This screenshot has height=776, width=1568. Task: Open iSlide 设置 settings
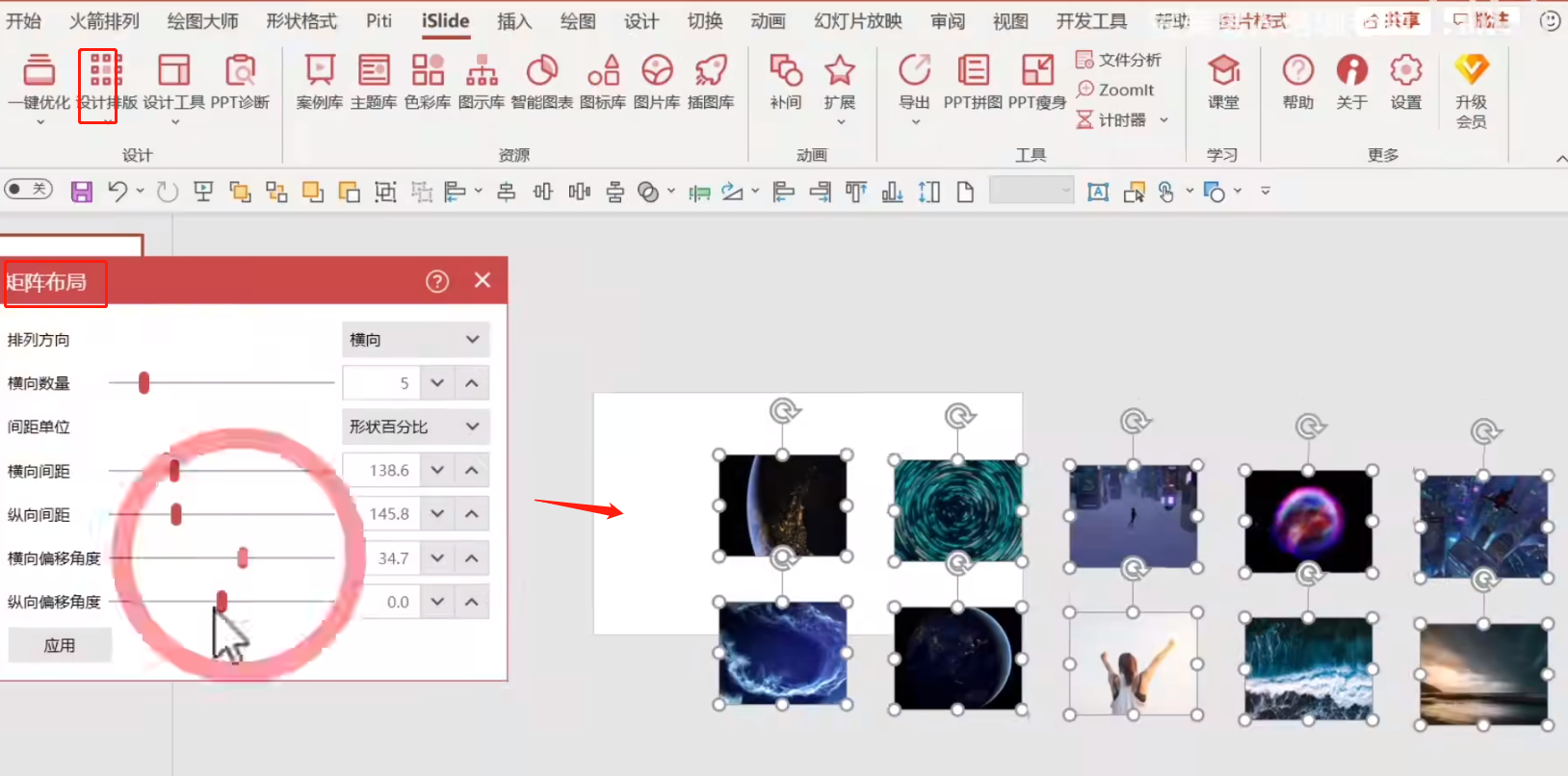click(1406, 84)
